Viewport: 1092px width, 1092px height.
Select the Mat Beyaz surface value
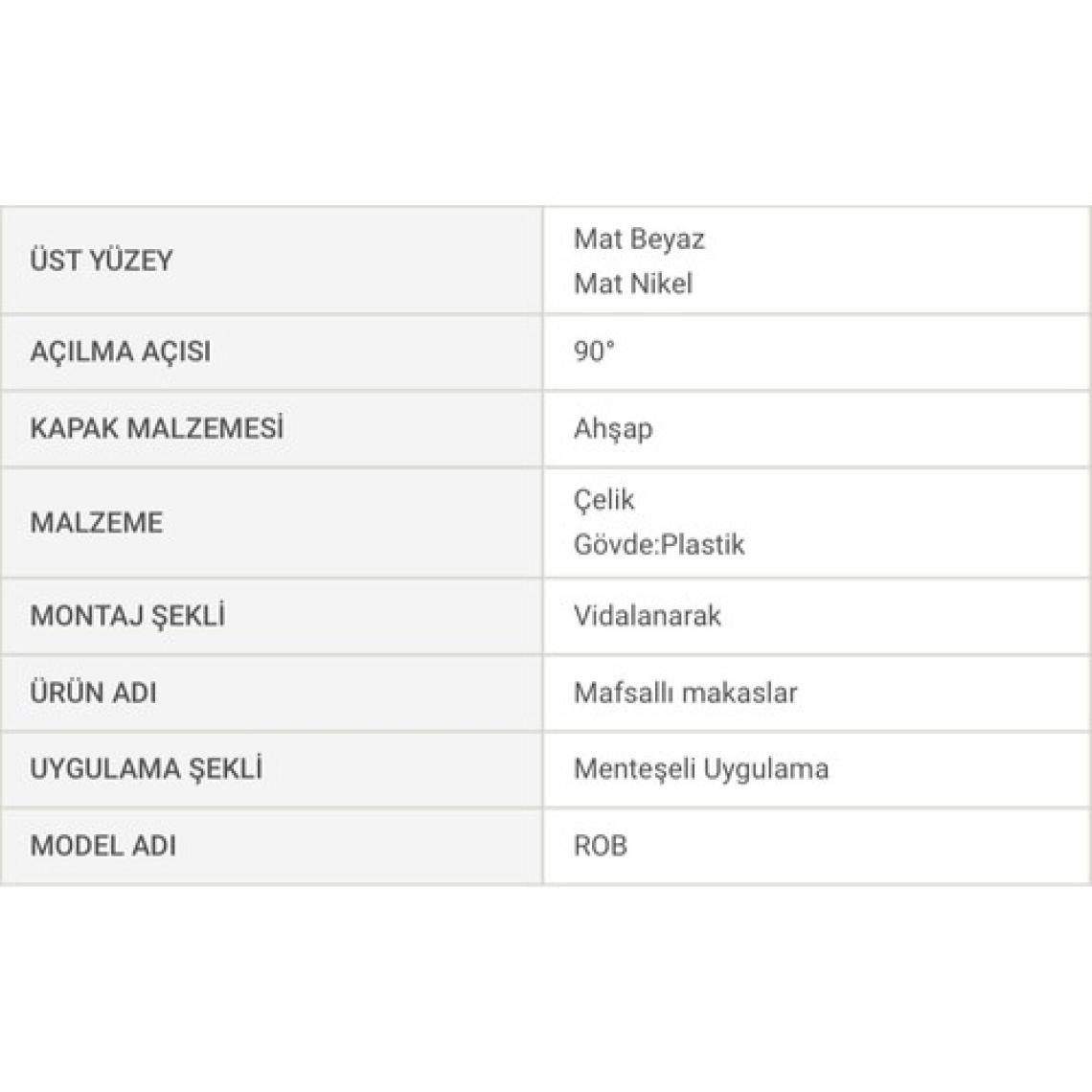[x=639, y=239]
